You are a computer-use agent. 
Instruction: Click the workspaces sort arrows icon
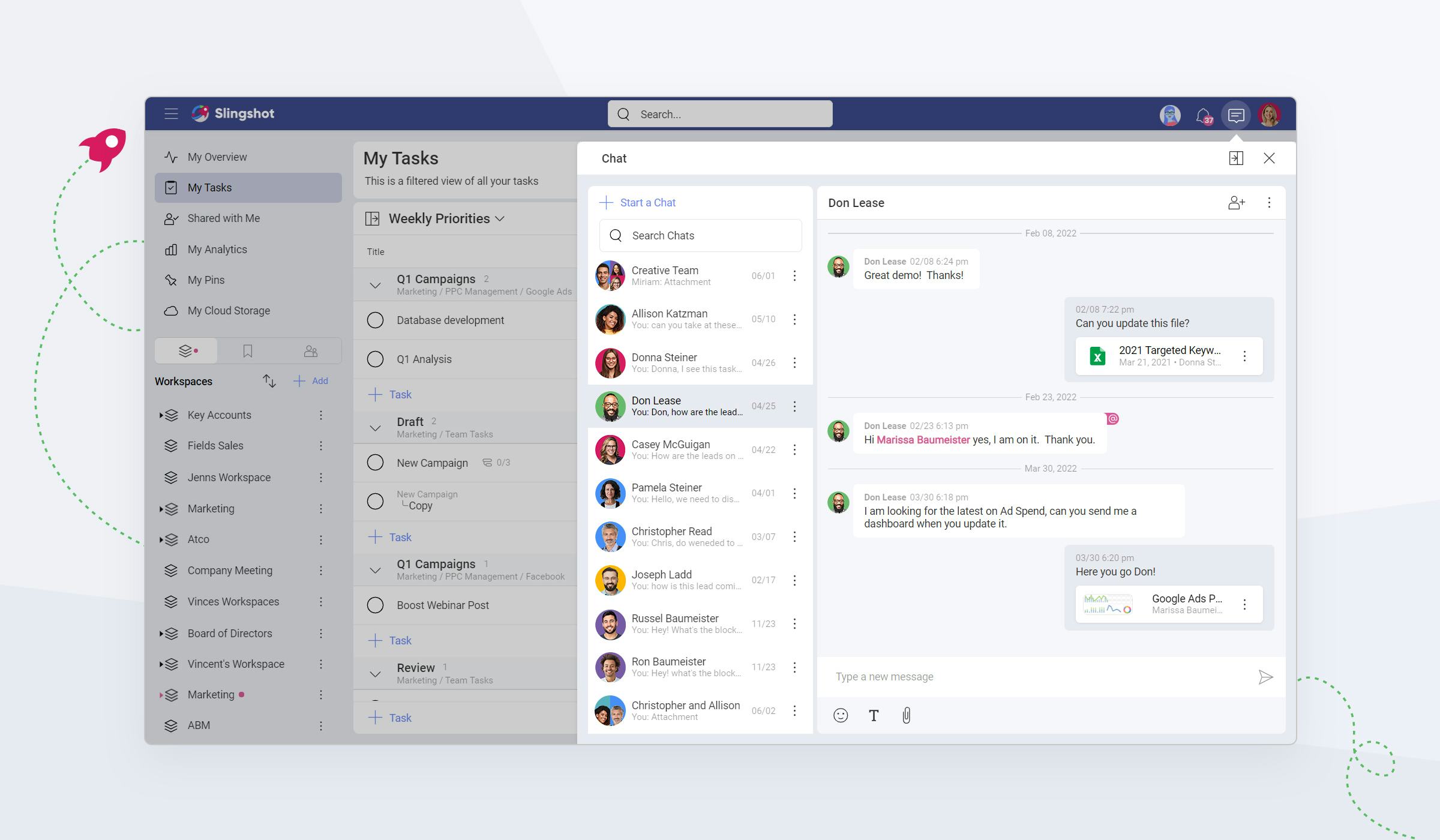point(269,381)
